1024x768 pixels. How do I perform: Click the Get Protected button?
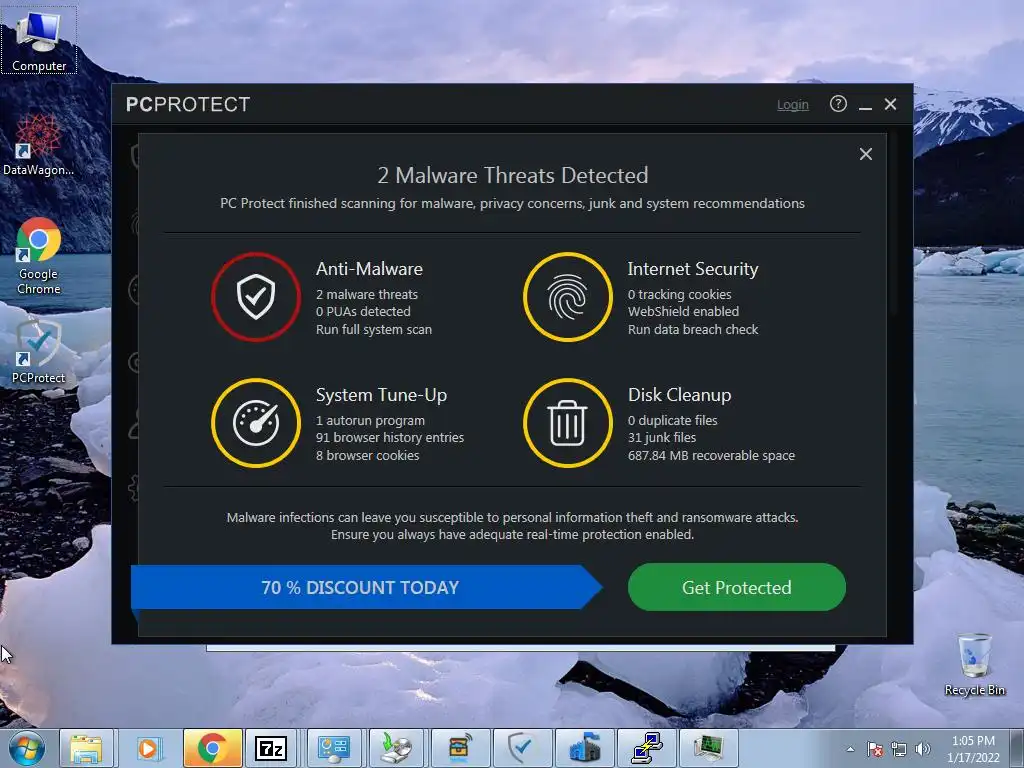coord(737,587)
